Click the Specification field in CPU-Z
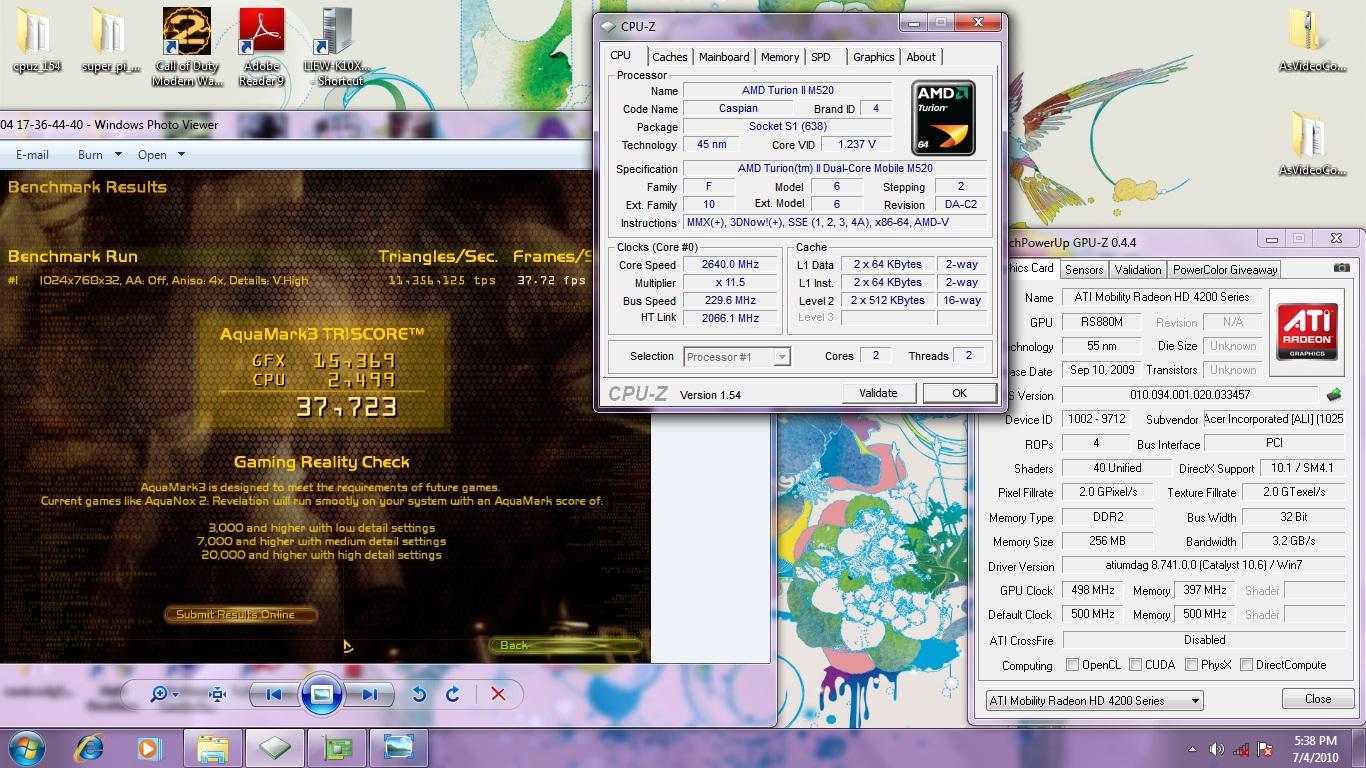This screenshot has height=768, width=1366. pos(835,169)
